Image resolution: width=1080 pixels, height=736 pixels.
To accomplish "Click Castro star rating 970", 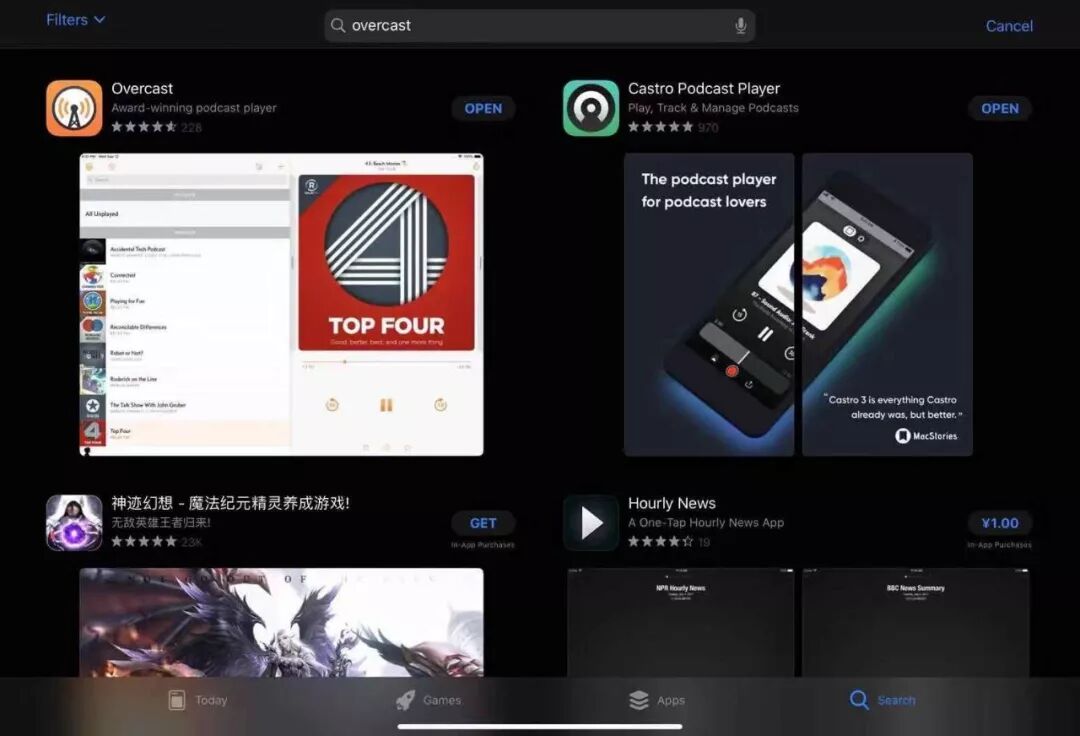I will tap(673, 127).
